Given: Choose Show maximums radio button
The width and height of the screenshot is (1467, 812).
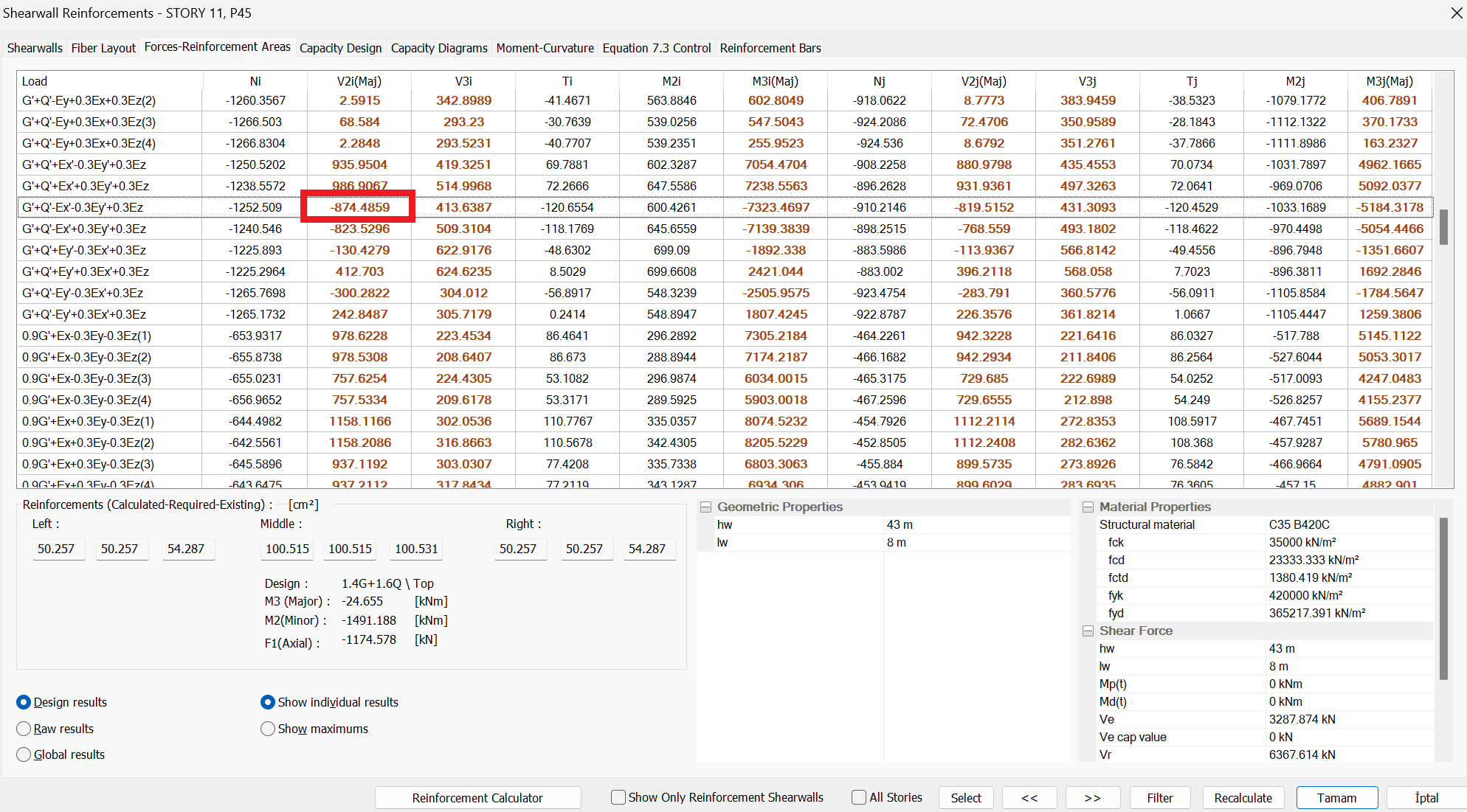Looking at the screenshot, I should point(268,729).
